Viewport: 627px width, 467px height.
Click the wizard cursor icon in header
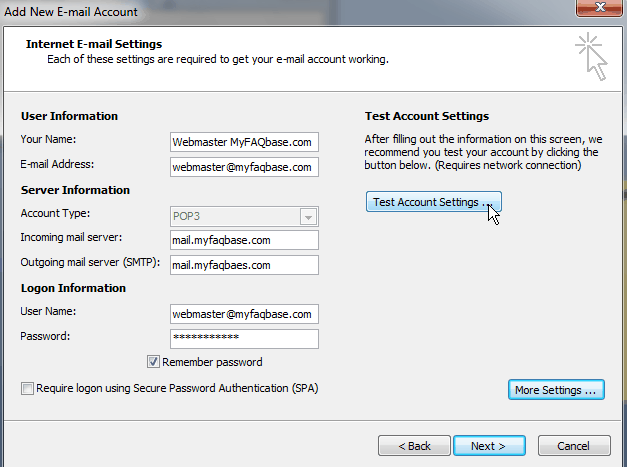592,55
